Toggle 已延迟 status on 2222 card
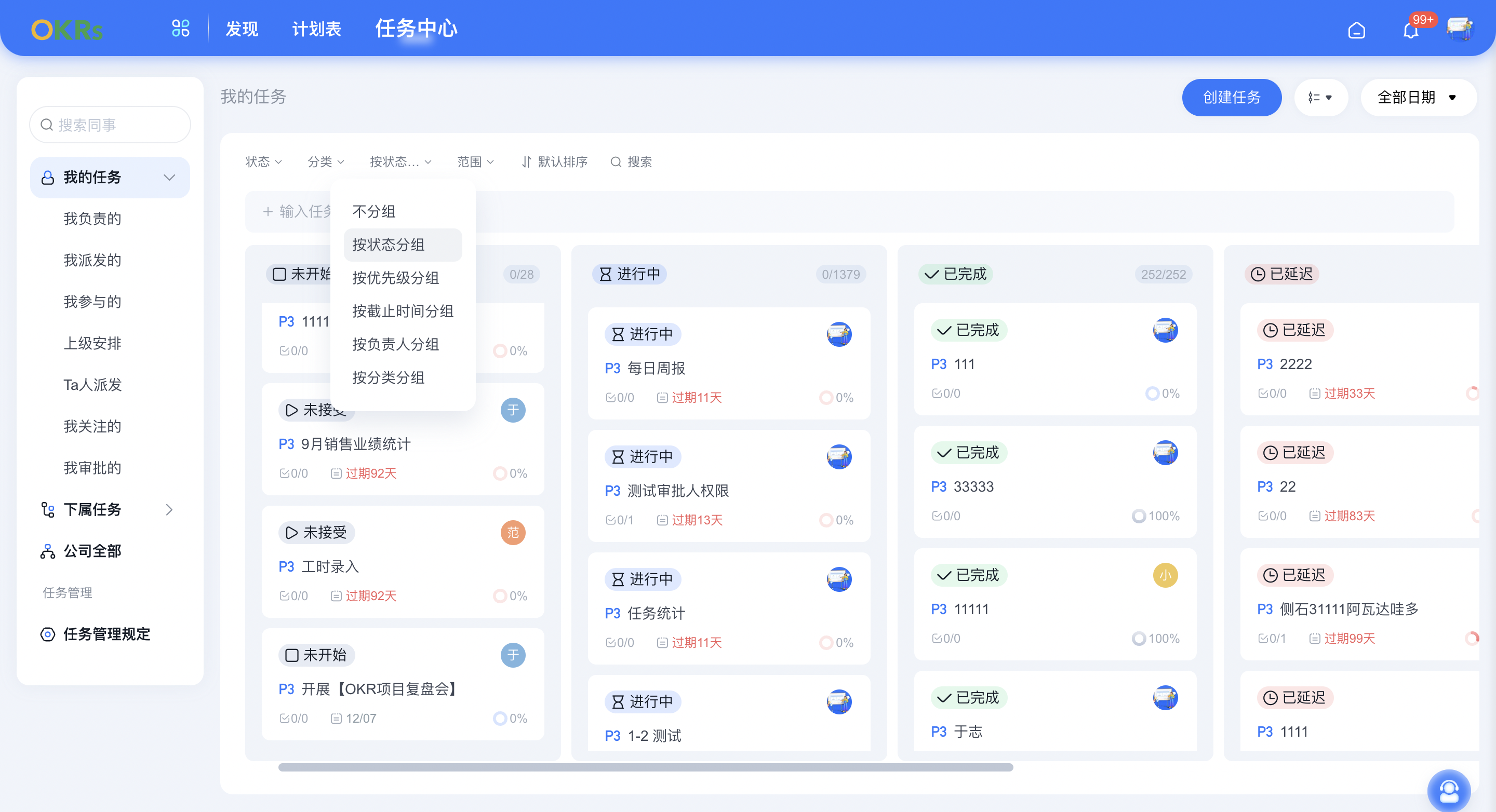 [x=1295, y=330]
